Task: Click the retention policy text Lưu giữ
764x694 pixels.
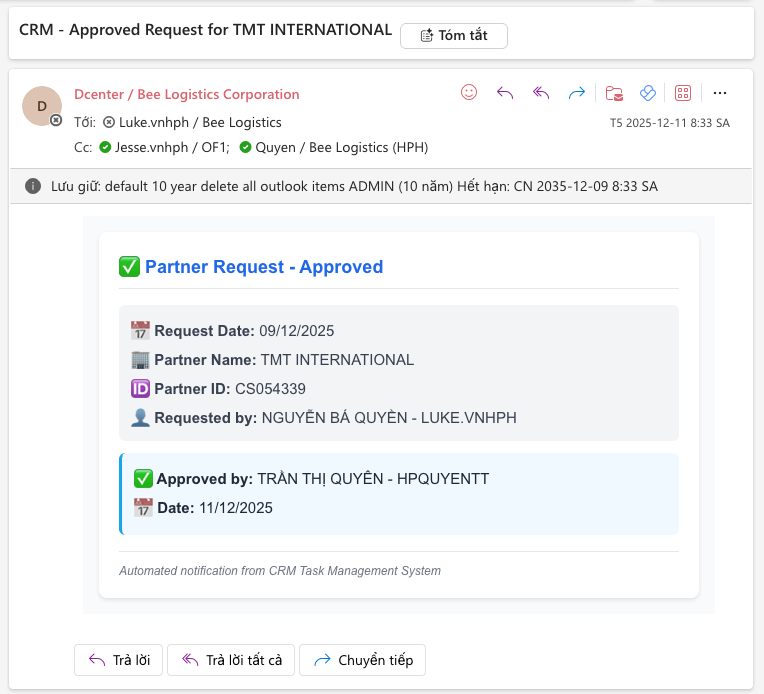Action: [x=354, y=186]
